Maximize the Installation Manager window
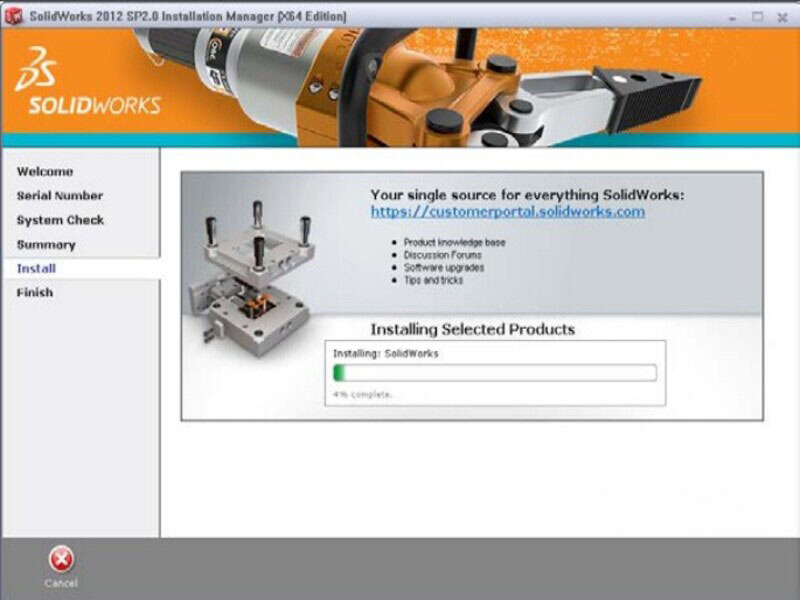Screen dimensions: 800x600 [758, 17]
